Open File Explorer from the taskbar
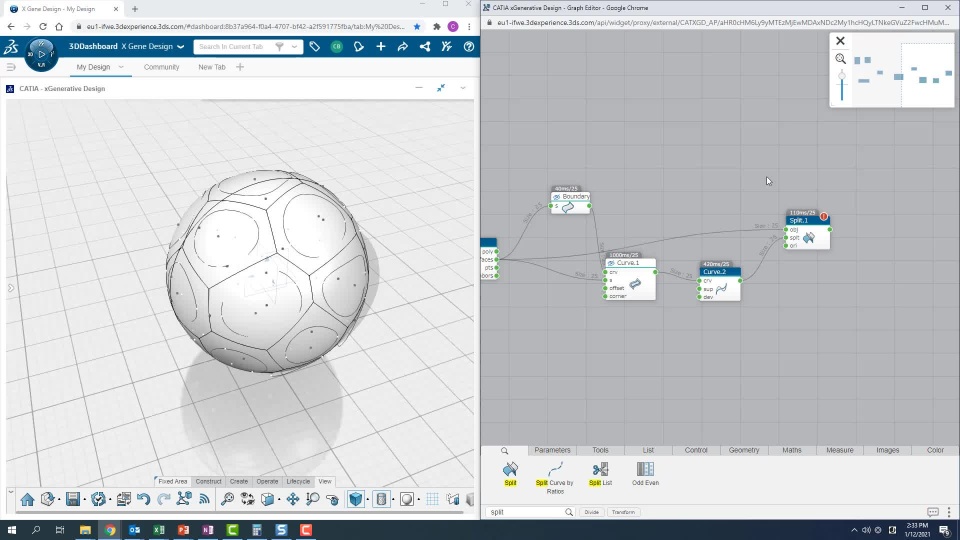The width and height of the screenshot is (960, 540). click(x=85, y=530)
